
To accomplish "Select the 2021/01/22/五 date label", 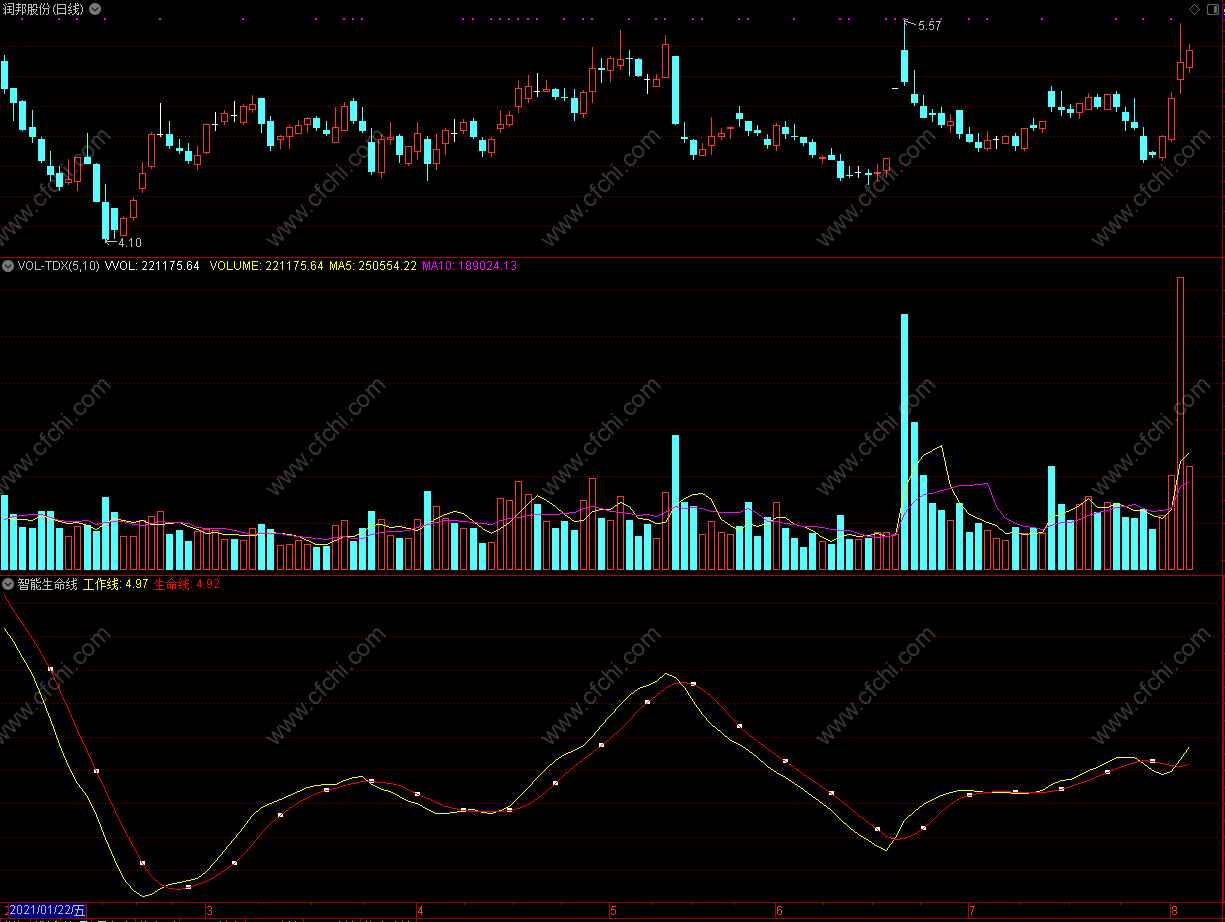I will [46, 911].
